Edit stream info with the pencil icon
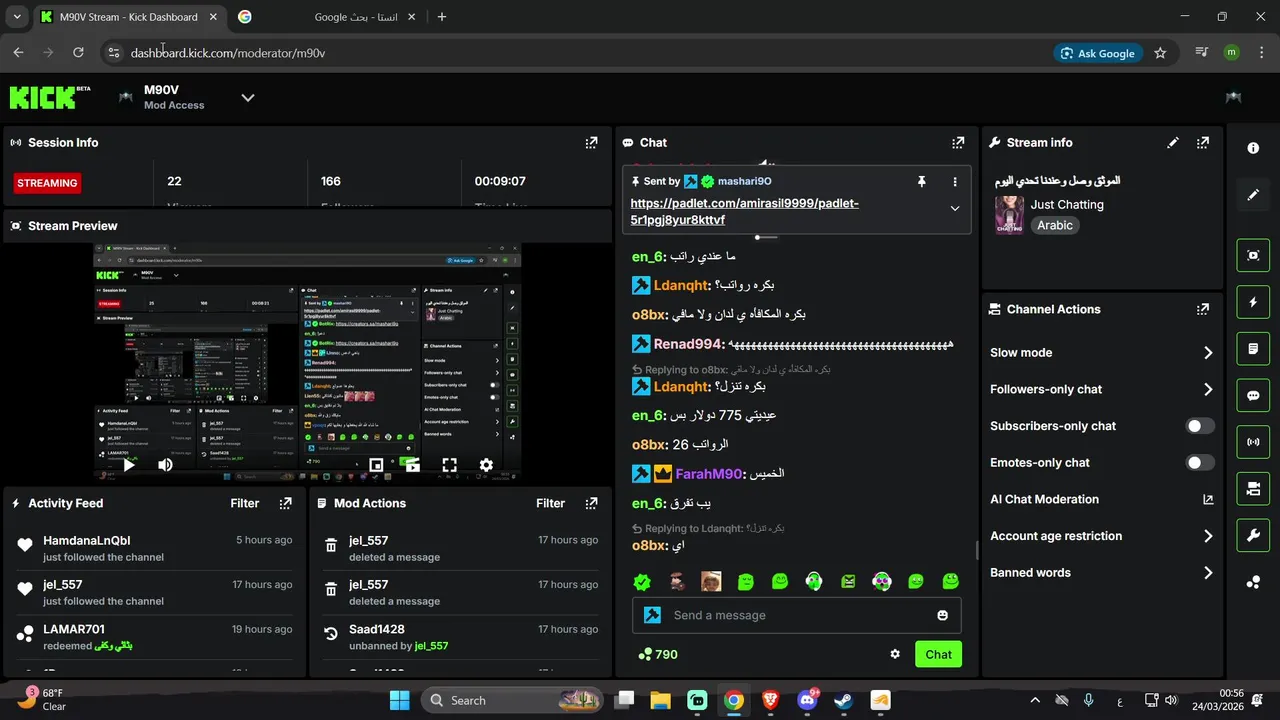The height and width of the screenshot is (720, 1280). (1173, 143)
